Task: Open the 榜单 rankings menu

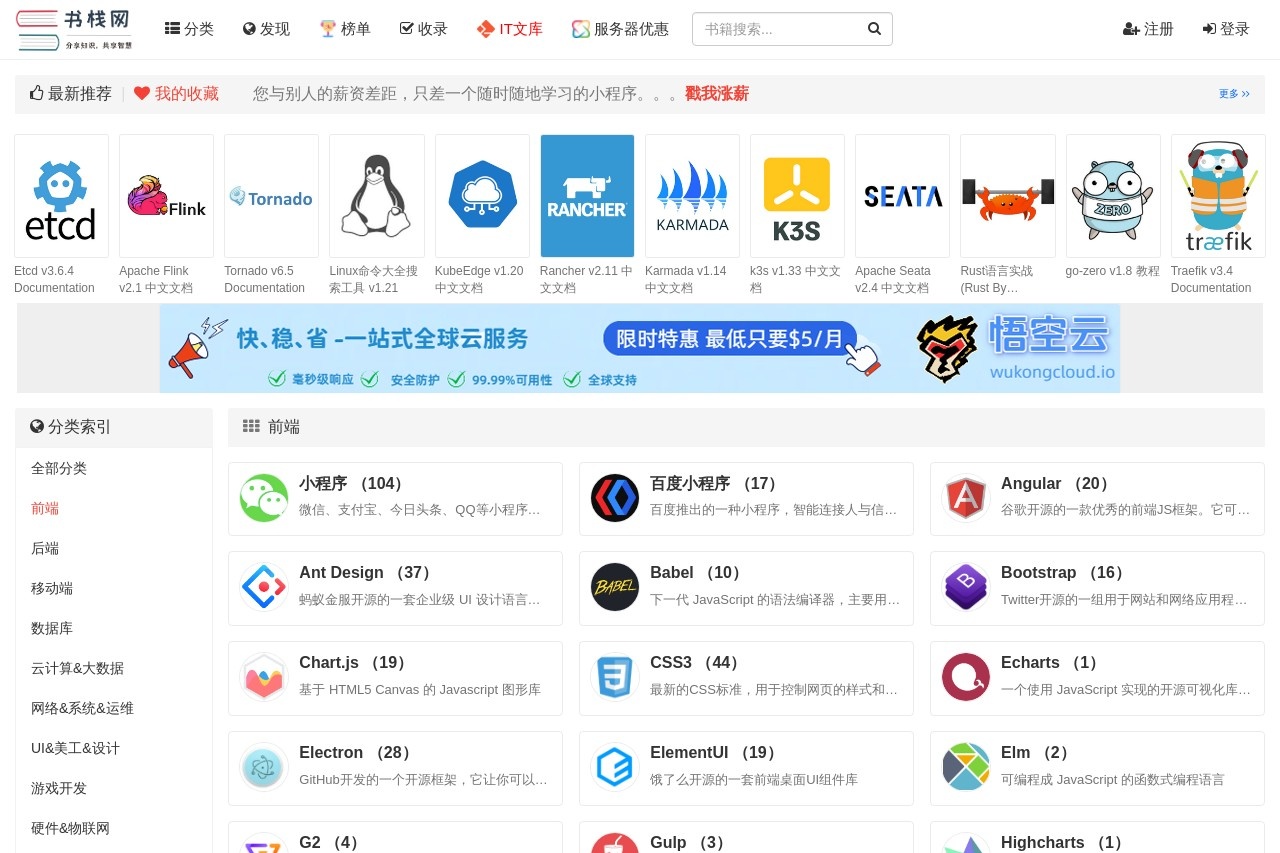Action: (x=345, y=29)
